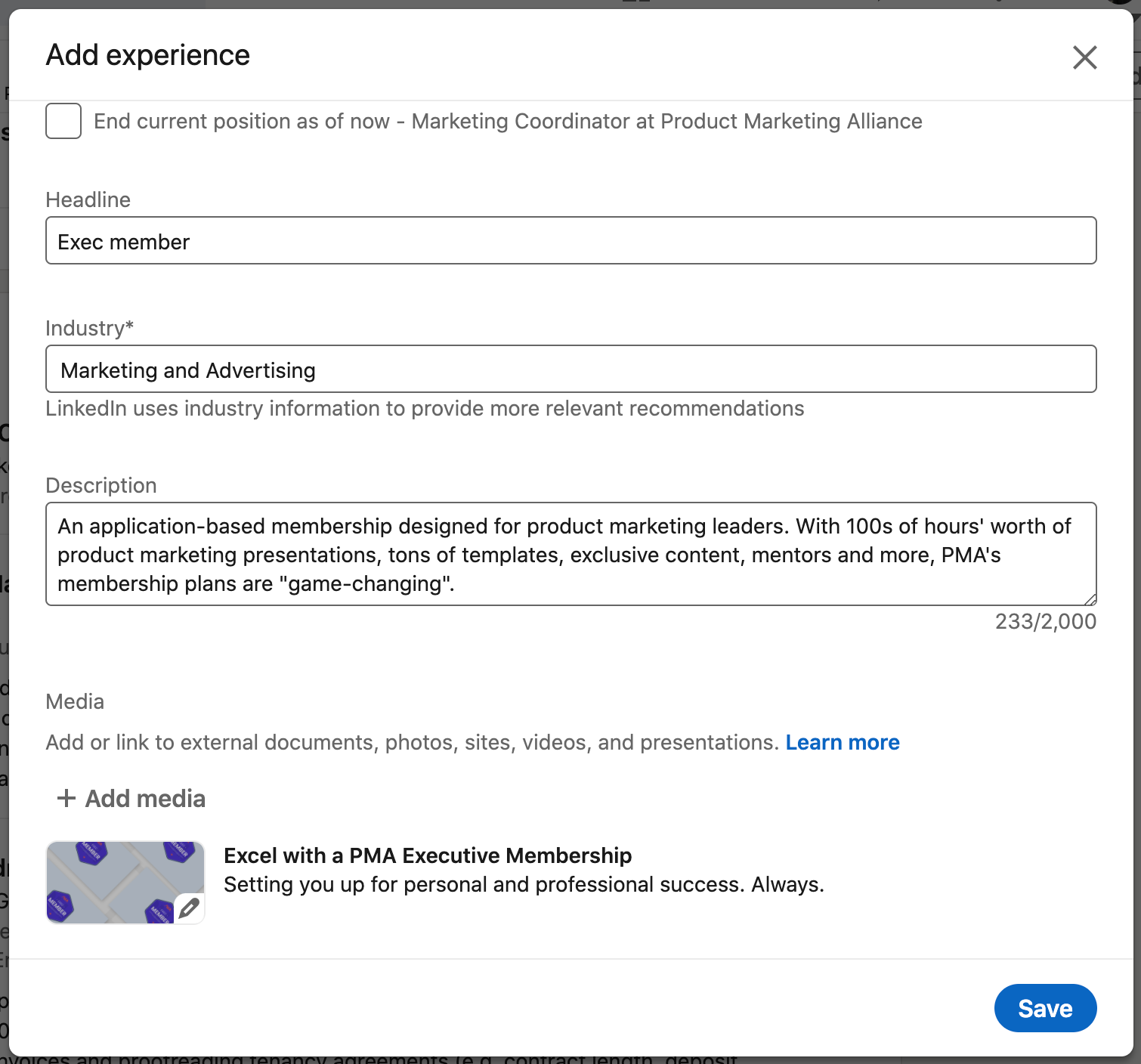Edit the Headline field containing Exec member

pyautogui.click(x=571, y=240)
